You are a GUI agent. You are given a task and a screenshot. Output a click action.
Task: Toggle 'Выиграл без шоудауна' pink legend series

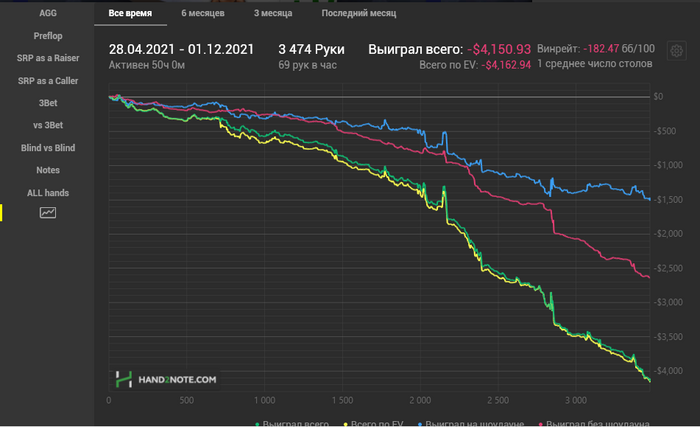tap(594, 423)
